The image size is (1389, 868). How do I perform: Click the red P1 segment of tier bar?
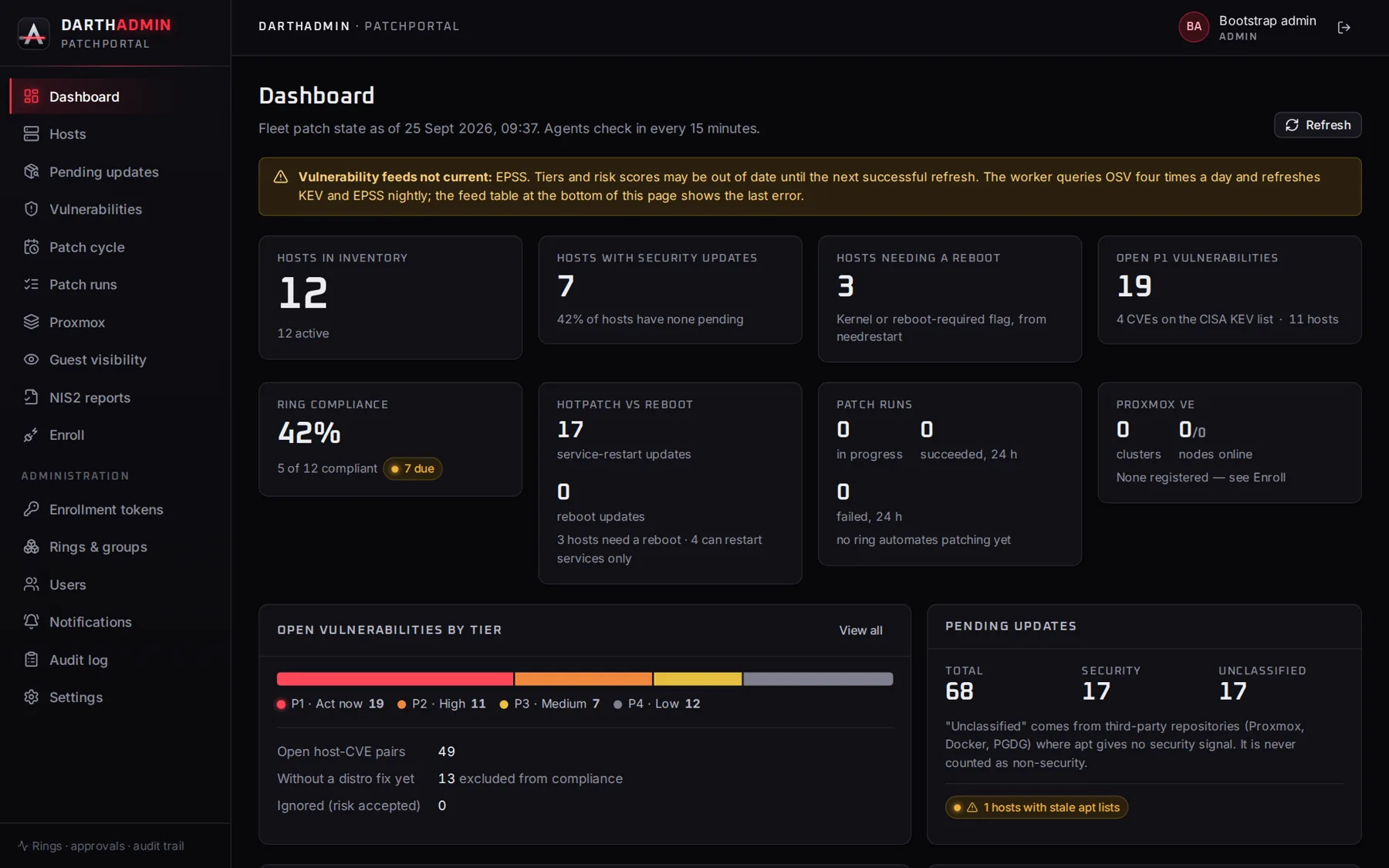click(x=394, y=679)
